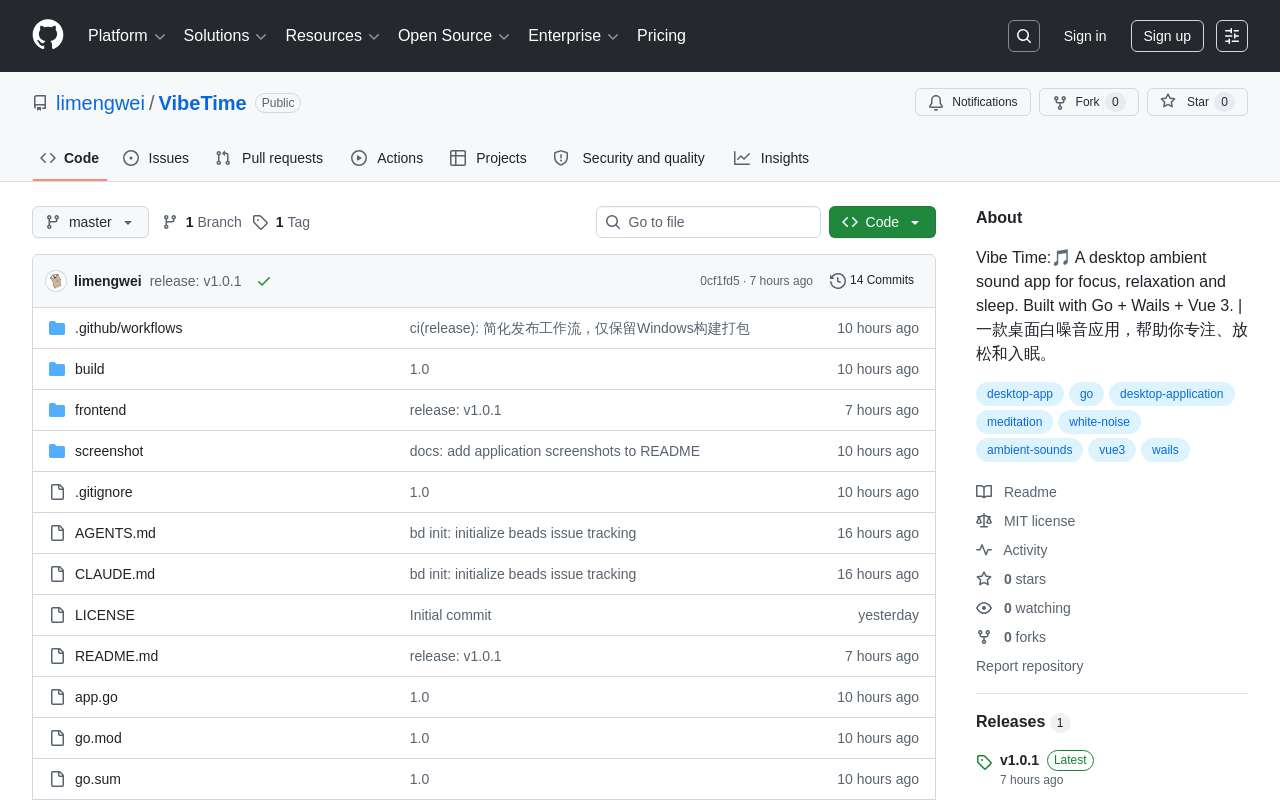Switch to the Actions tab

[387, 158]
